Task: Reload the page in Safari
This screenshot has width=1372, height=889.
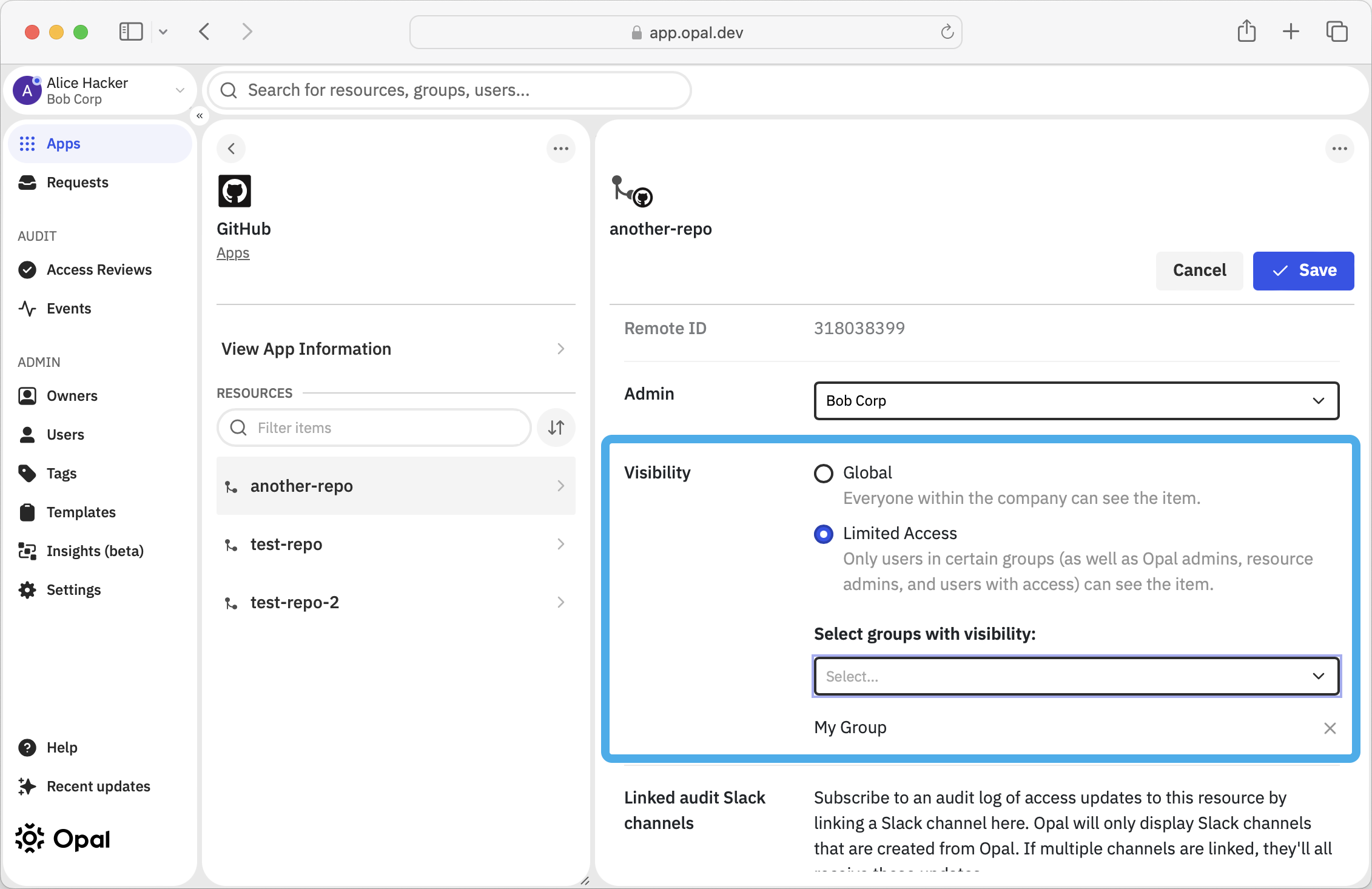Action: (947, 32)
